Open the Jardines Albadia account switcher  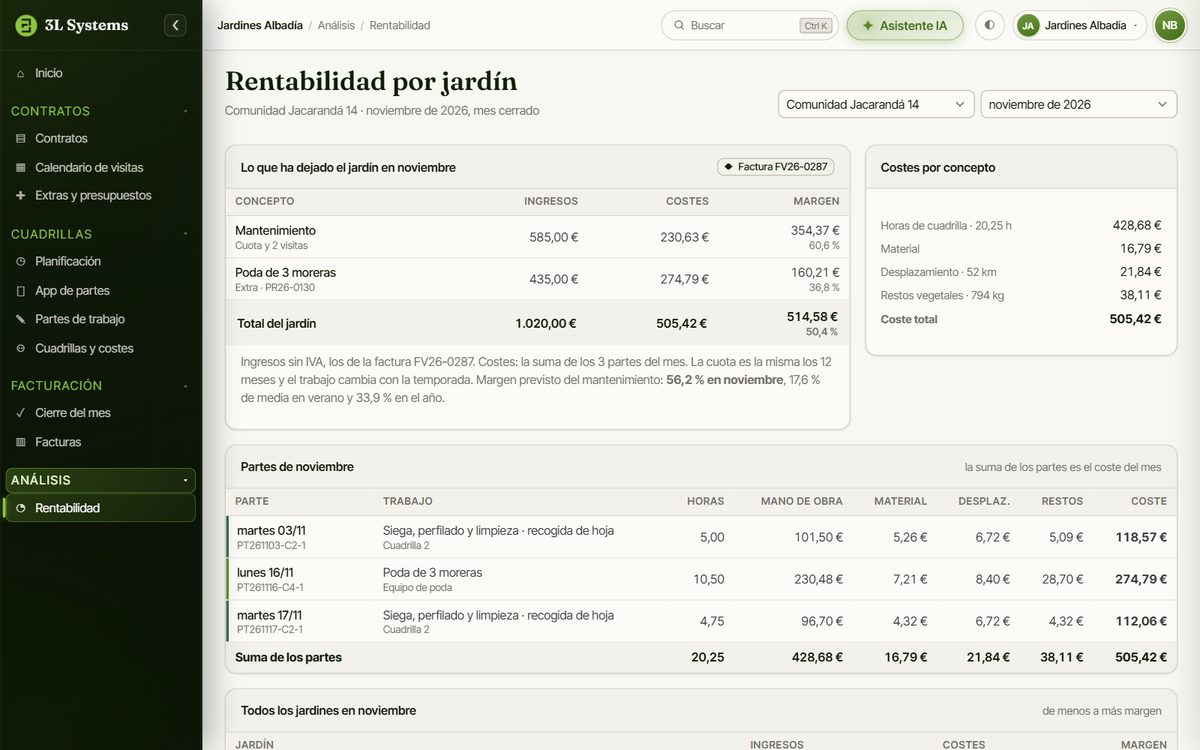click(x=1080, y=25)
